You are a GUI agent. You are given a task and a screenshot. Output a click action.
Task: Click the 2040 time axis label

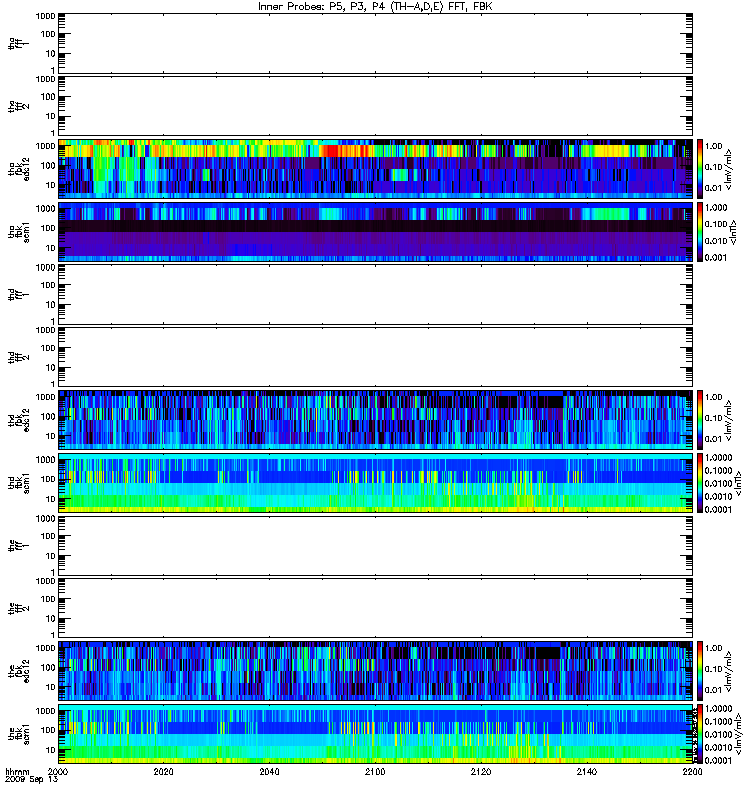click(x=269, y=771)
